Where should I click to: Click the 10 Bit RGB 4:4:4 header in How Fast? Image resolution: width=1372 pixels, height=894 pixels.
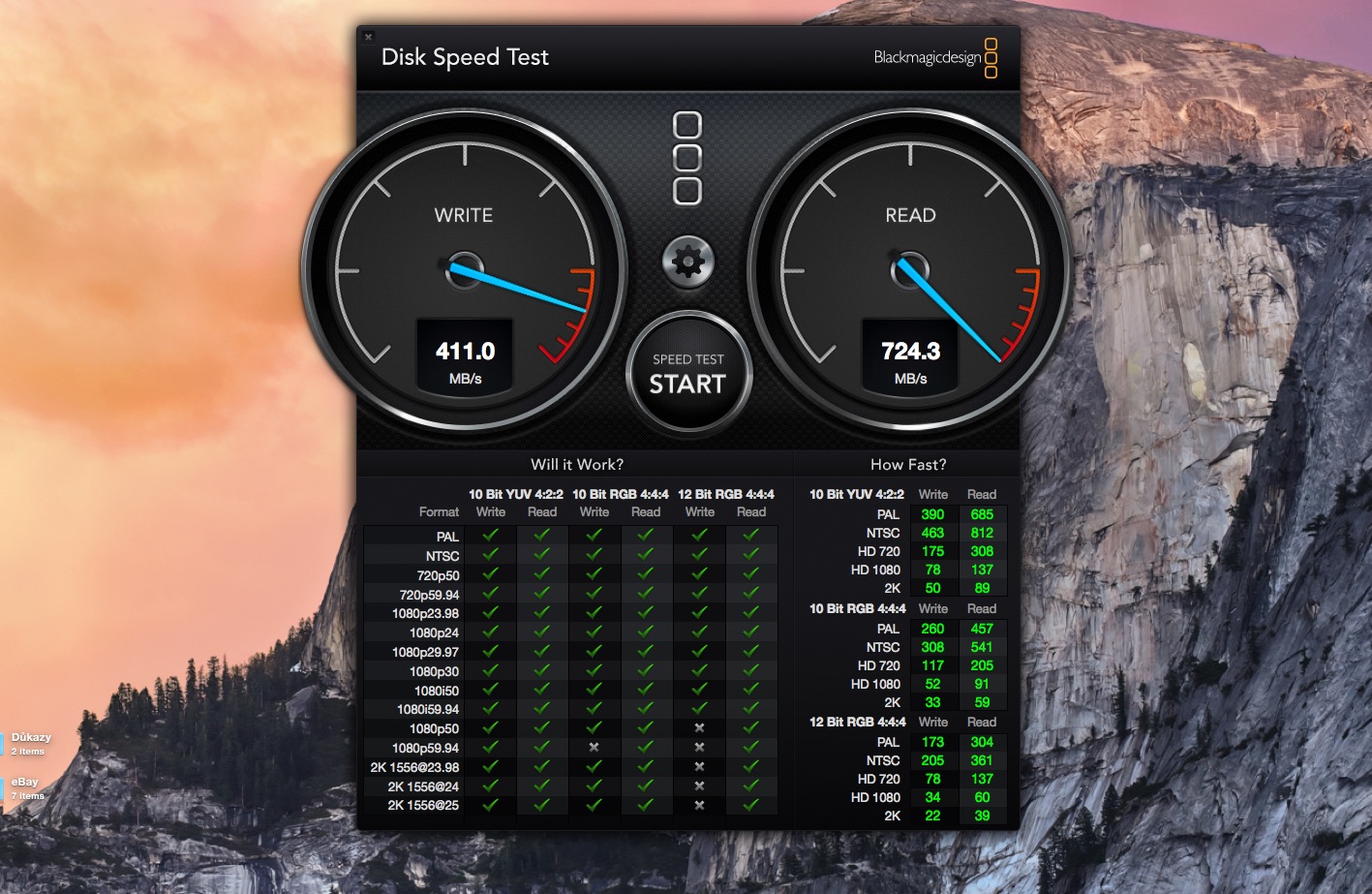click(x=858, y=608)
